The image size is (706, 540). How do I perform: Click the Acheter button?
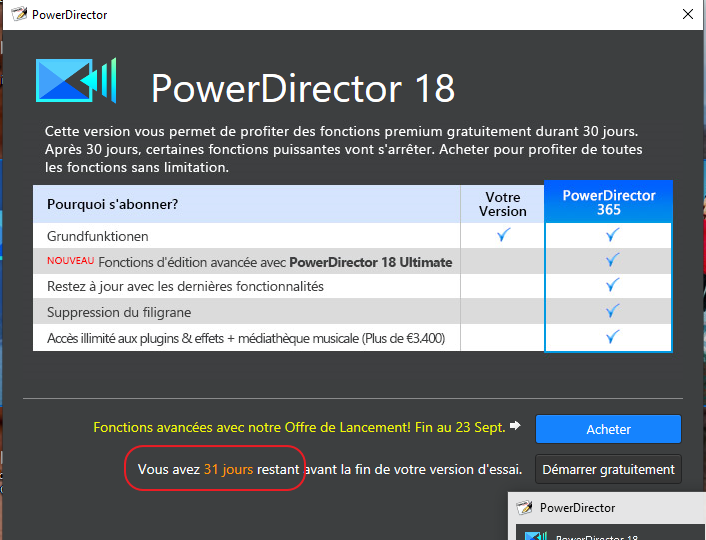coord(608,429)
